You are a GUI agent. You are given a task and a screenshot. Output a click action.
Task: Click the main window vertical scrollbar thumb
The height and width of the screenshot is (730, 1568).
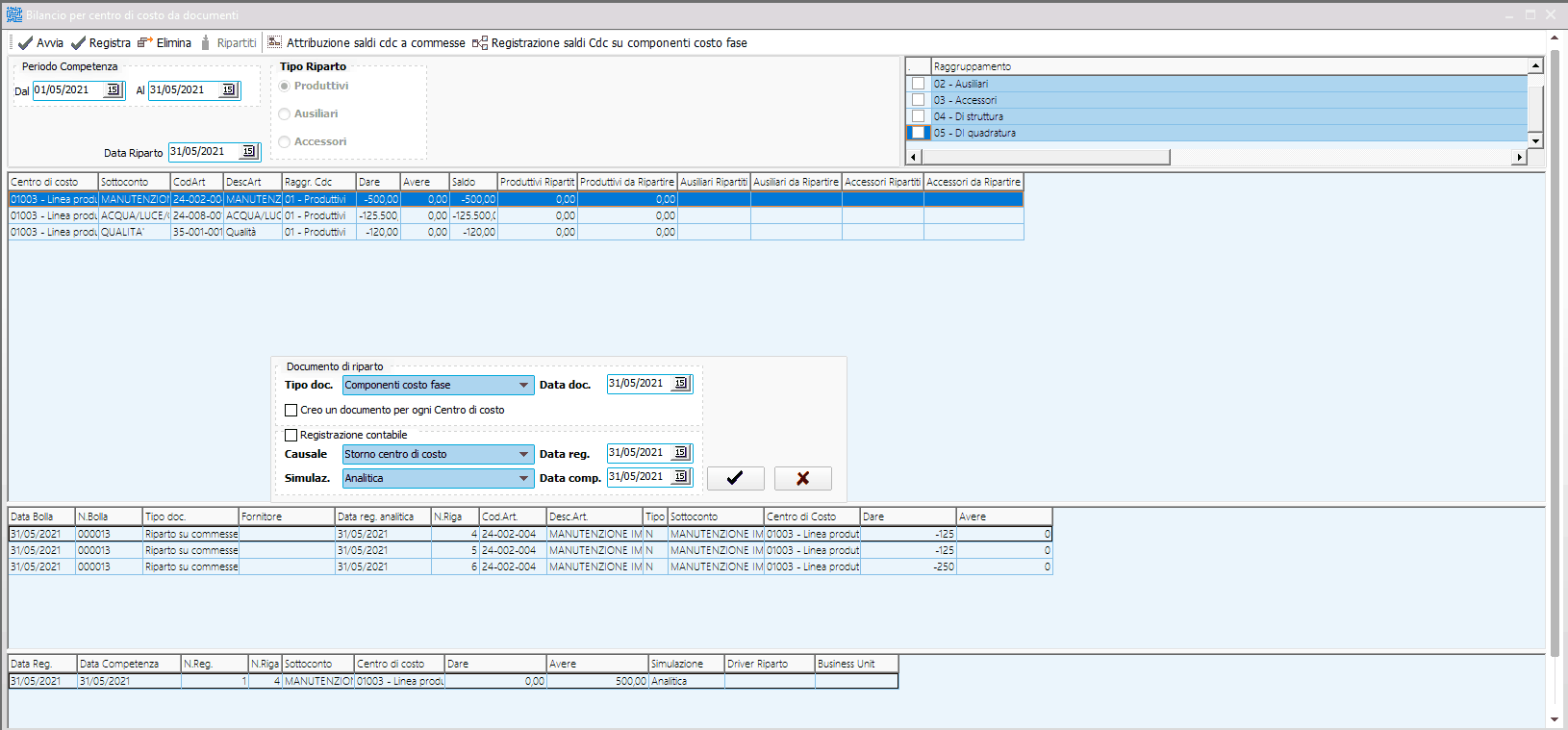pyautogui.click(x=1555, y=351)
